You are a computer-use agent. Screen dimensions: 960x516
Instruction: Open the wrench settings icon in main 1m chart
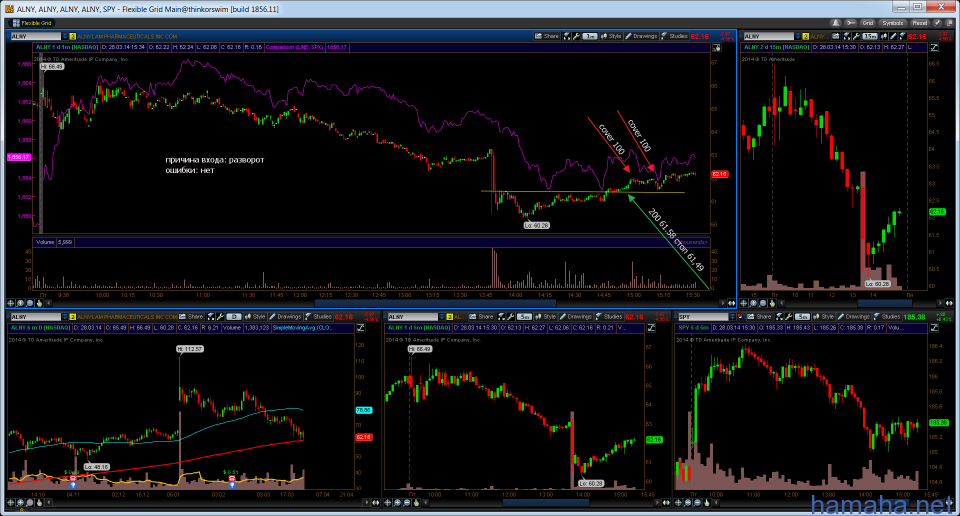pos(576,36)
